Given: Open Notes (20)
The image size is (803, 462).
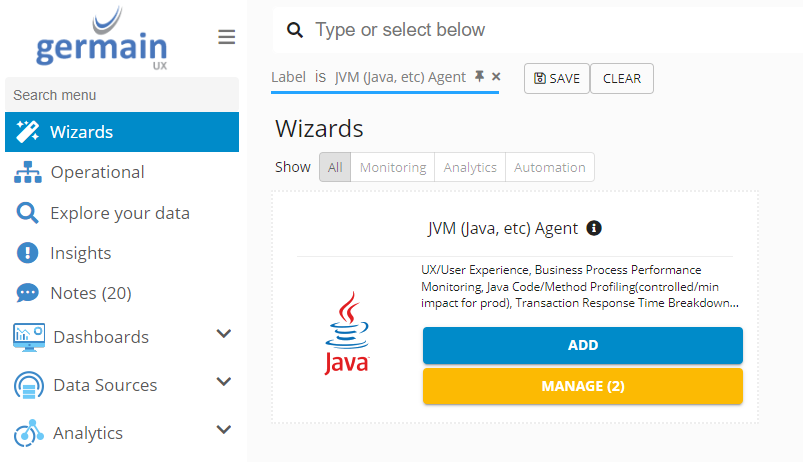Looking at the screenshot, I should coord(90,293).
